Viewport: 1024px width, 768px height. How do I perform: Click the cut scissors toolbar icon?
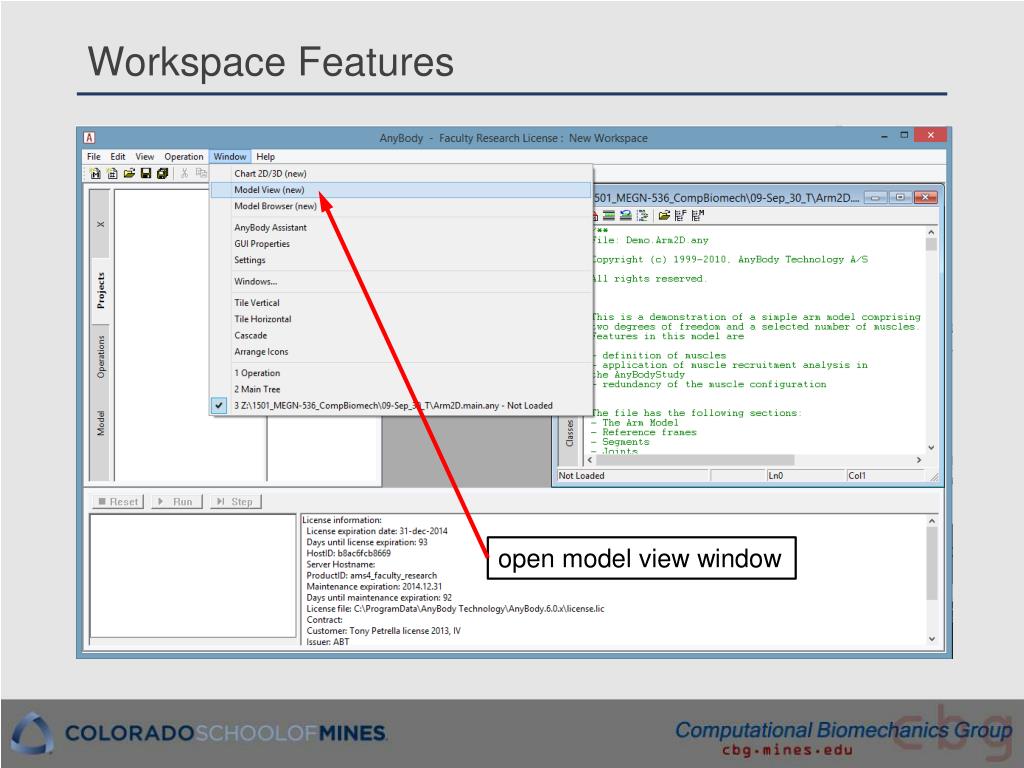(184, 173)
